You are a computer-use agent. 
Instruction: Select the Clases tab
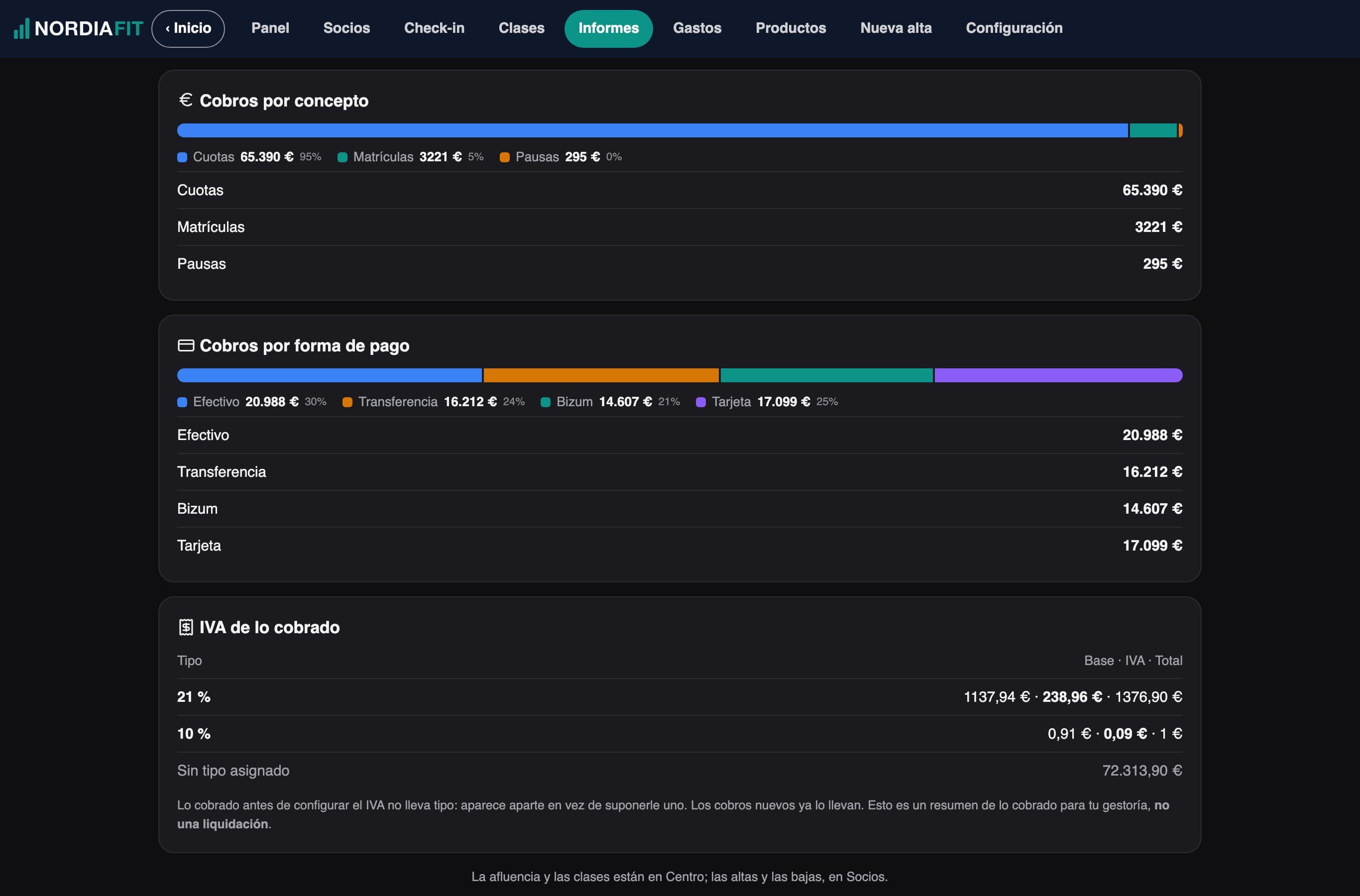pyautogui.click(x=521, y=28)
